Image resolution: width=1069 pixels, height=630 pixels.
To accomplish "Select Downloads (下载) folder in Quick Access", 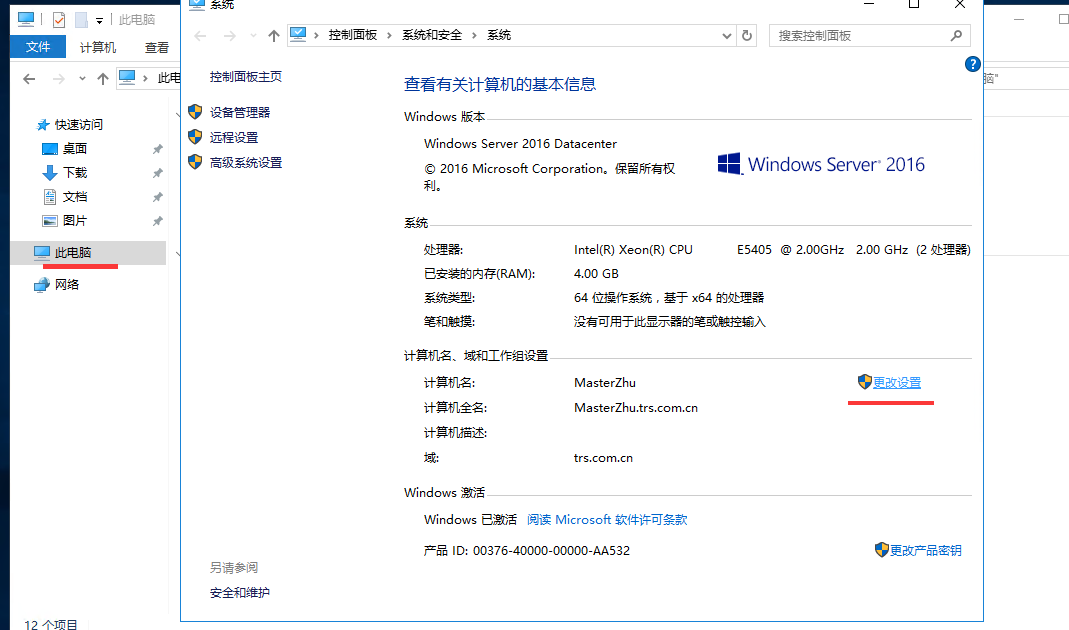I will pos(75,173).
